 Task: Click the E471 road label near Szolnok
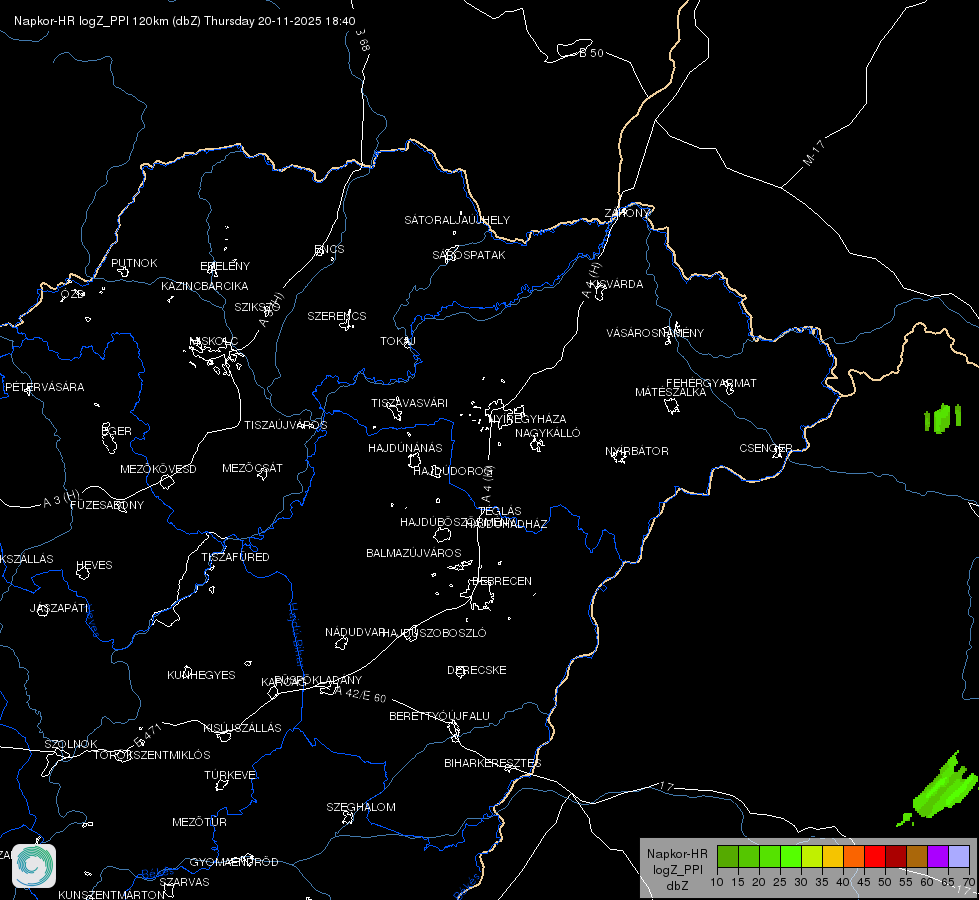tap(148, 736)
